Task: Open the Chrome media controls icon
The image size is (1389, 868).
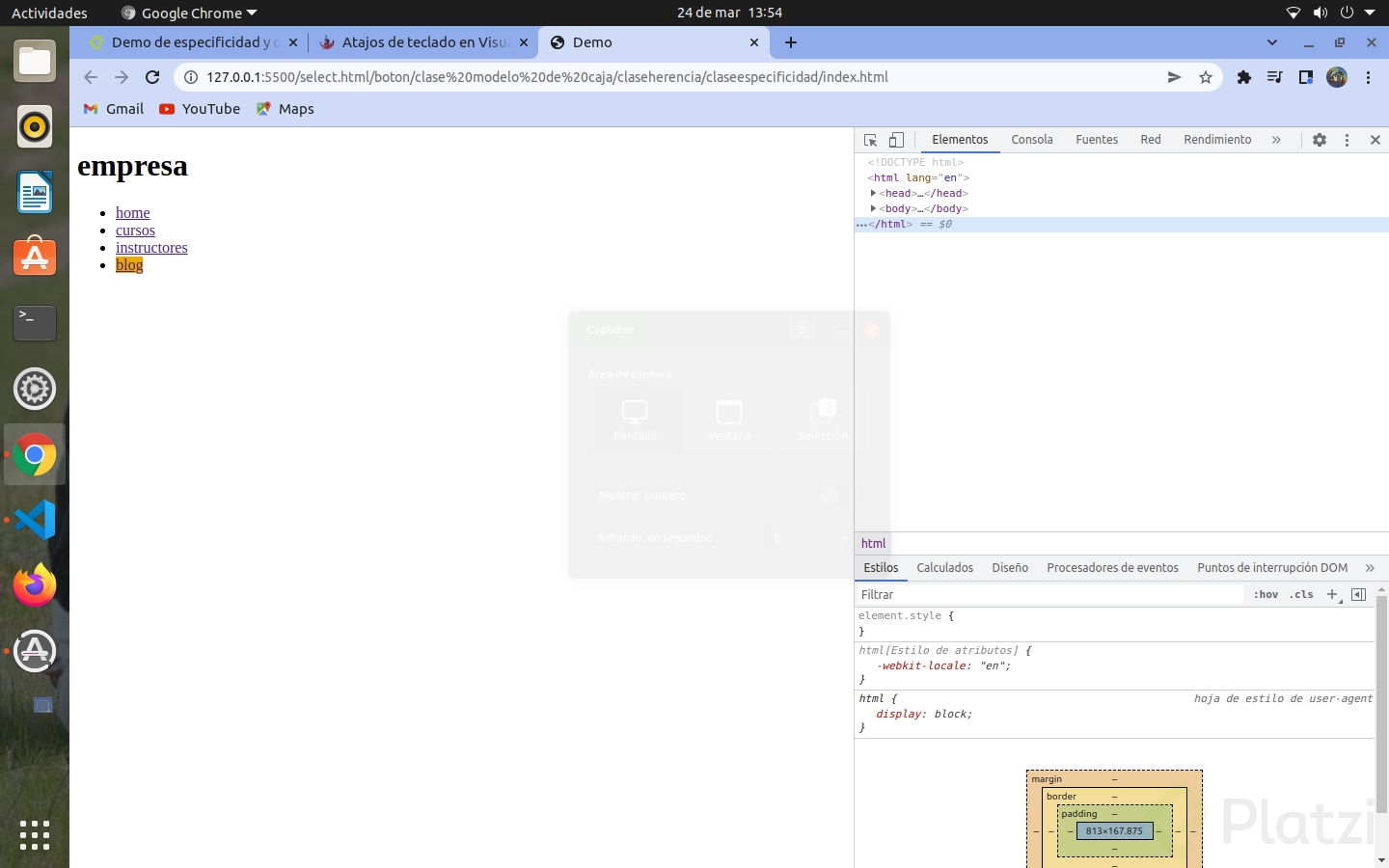Action: 1275,77
